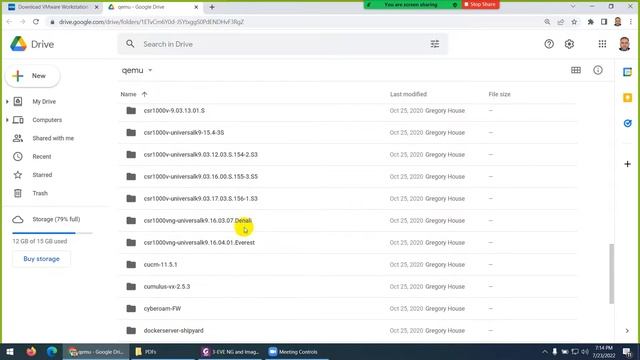Click the address bar URL
The width and height of the screenshot is (640, 360).
click(151, 22)
